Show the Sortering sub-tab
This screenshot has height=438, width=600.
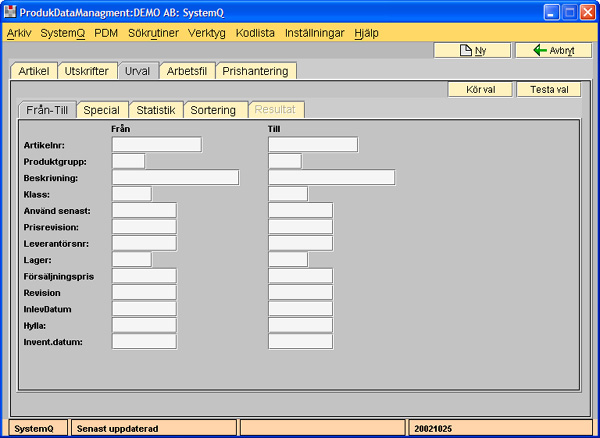(x=215, y=110)
